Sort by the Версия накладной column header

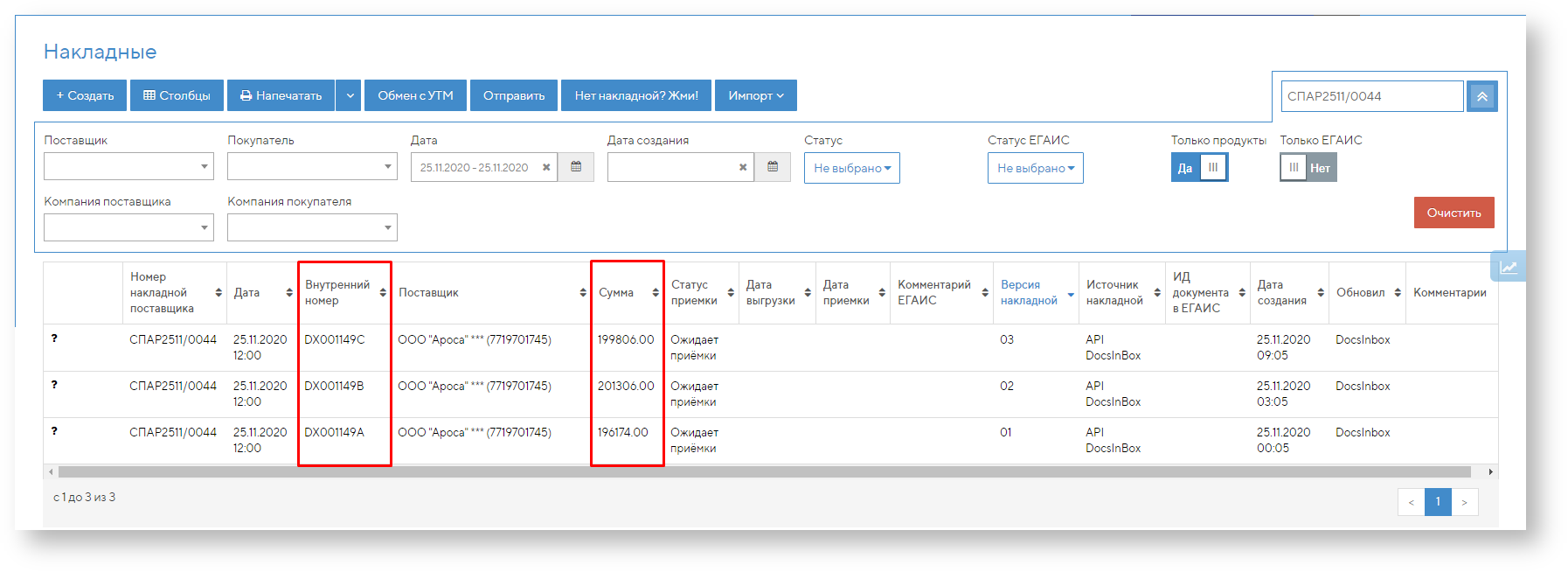1030,293
